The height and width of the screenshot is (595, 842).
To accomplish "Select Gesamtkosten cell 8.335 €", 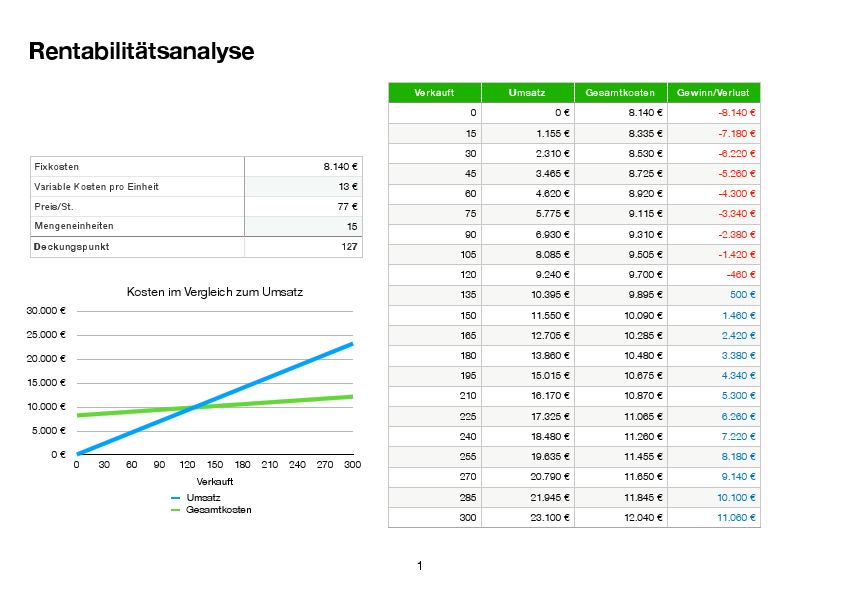I will point(620,133).
